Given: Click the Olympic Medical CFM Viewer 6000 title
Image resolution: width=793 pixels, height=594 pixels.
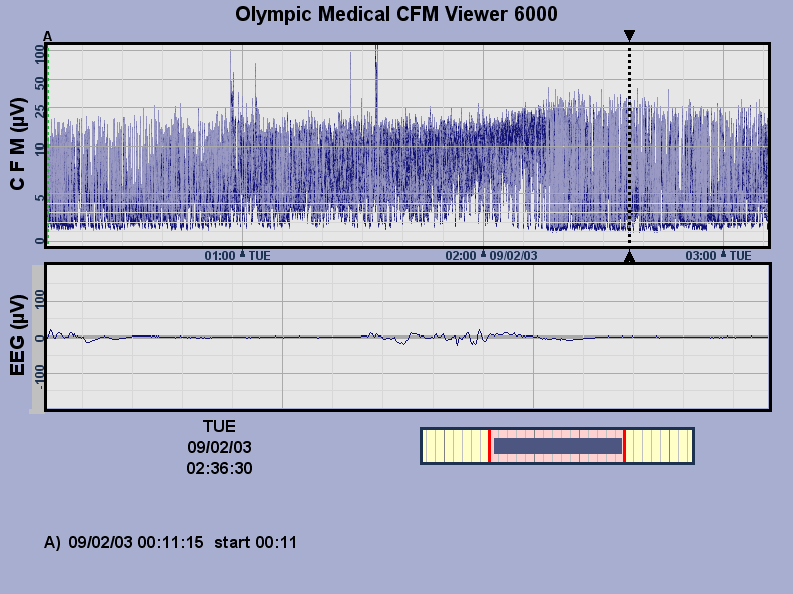Looking at the screenshot, I should (x=396, y=14).
